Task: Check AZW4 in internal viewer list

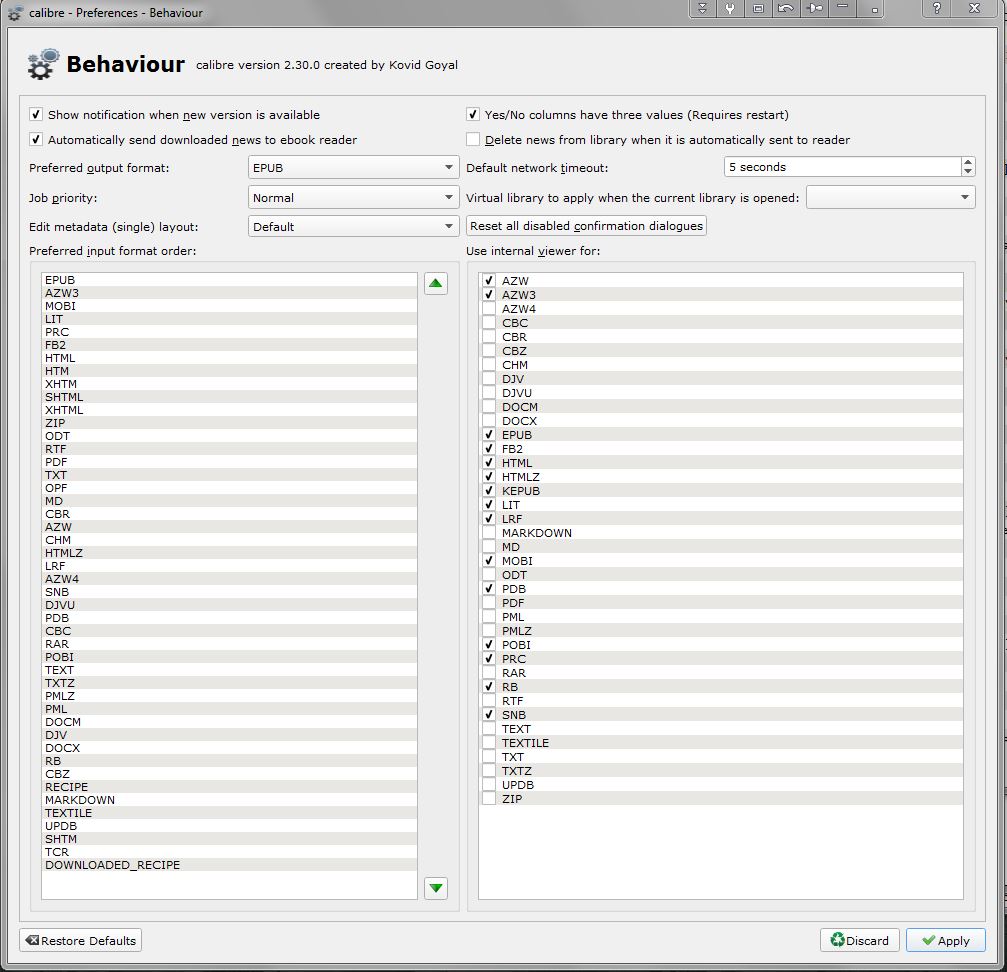Action: point(489,309)
